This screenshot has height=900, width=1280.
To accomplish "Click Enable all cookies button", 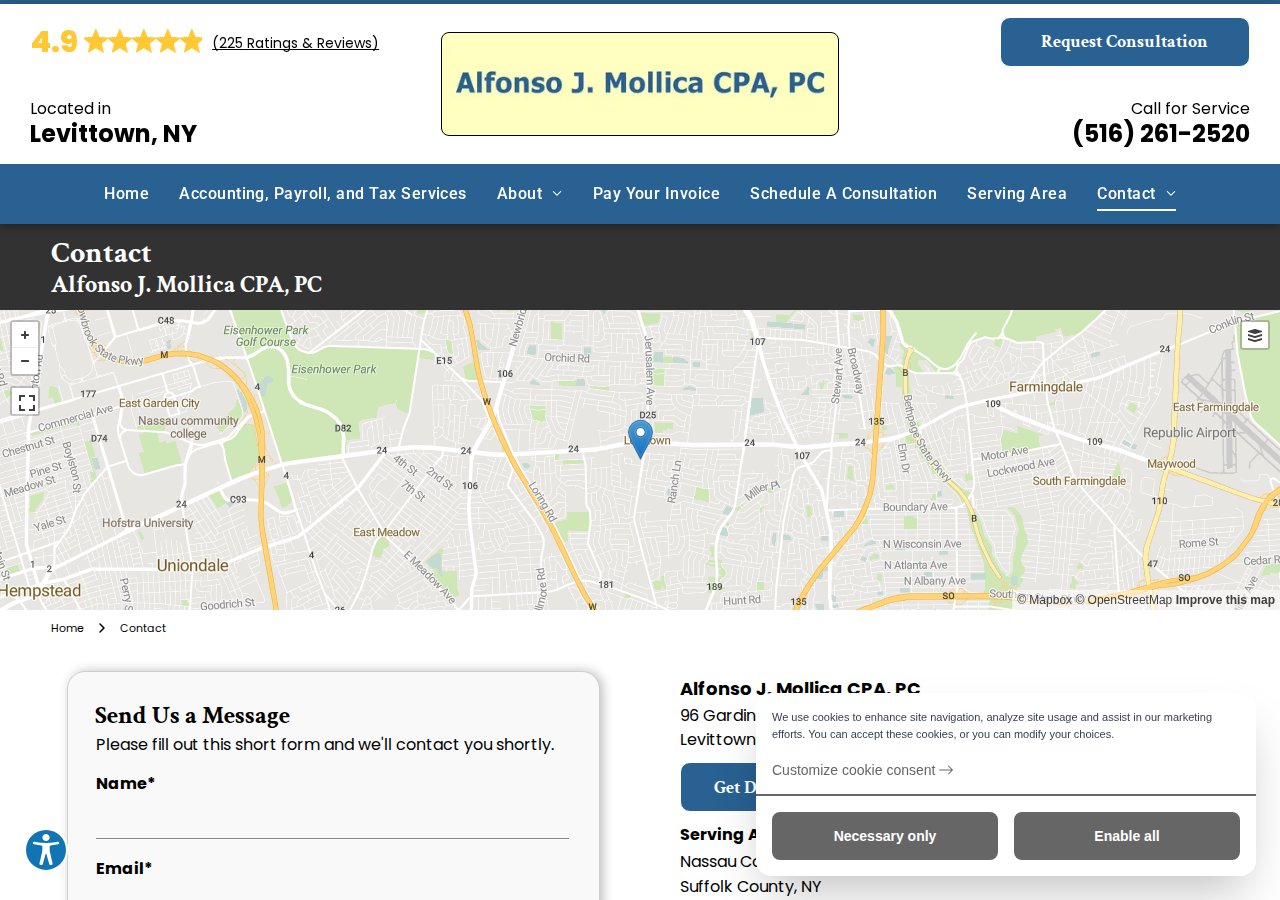I will tap(1127, 836).
